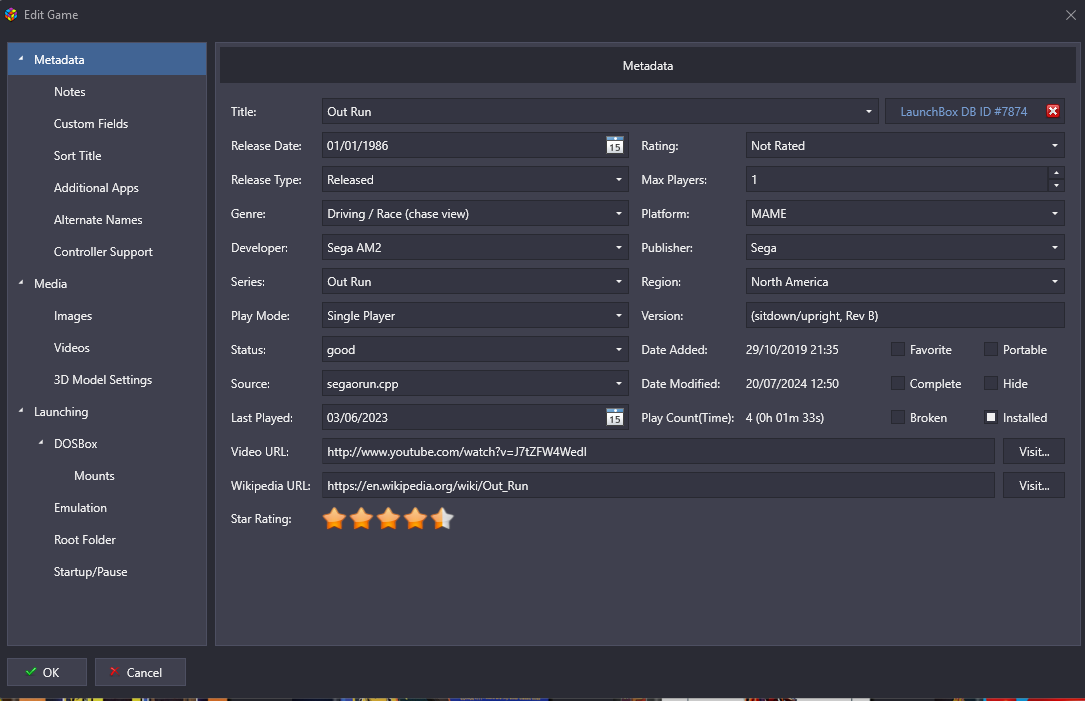The width and height of the screenshot is (1085, 701).
Task: Open the Status dropdown
Action: click(619, 349)
